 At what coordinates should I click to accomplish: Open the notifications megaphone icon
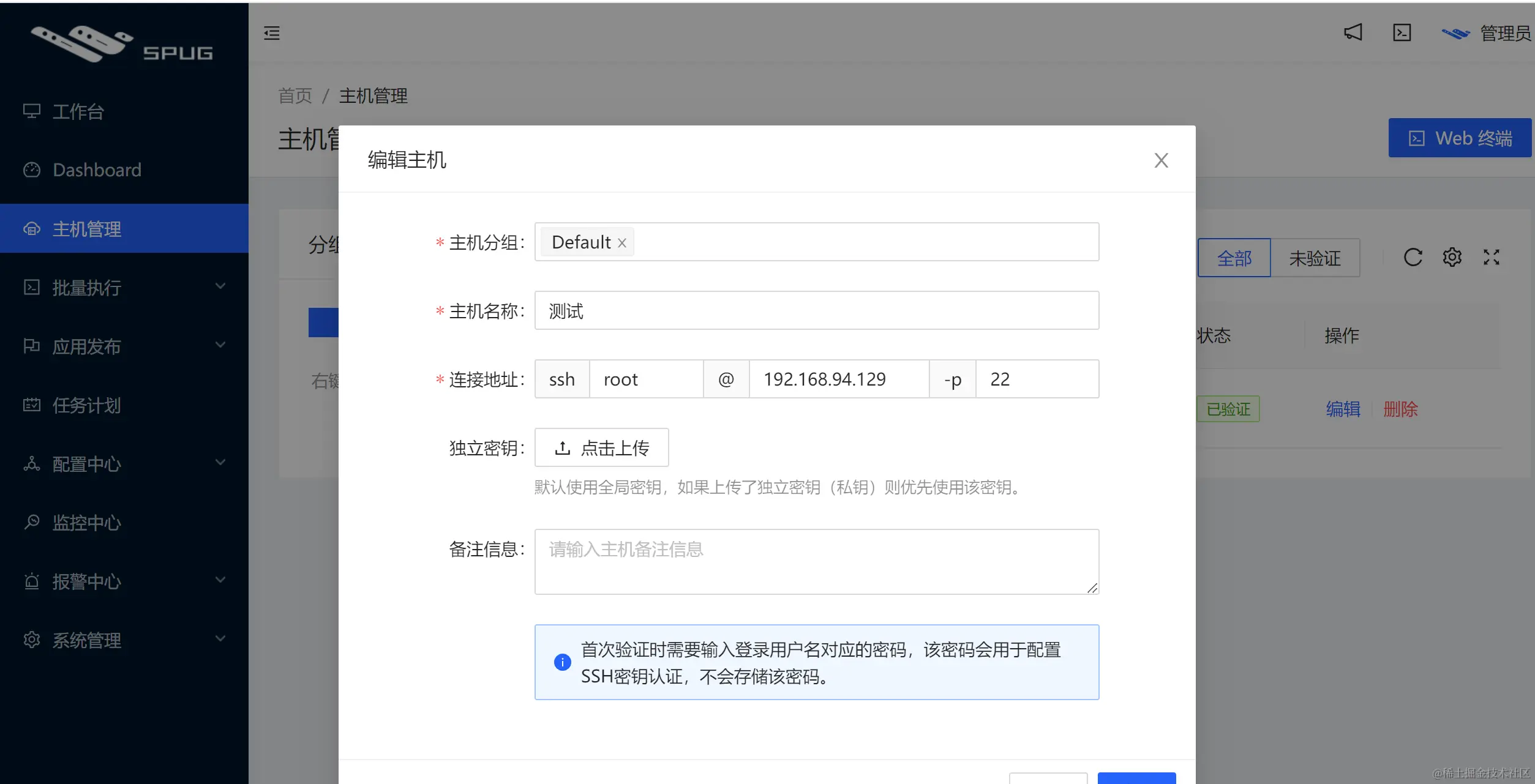click(x=1353, y=32)
